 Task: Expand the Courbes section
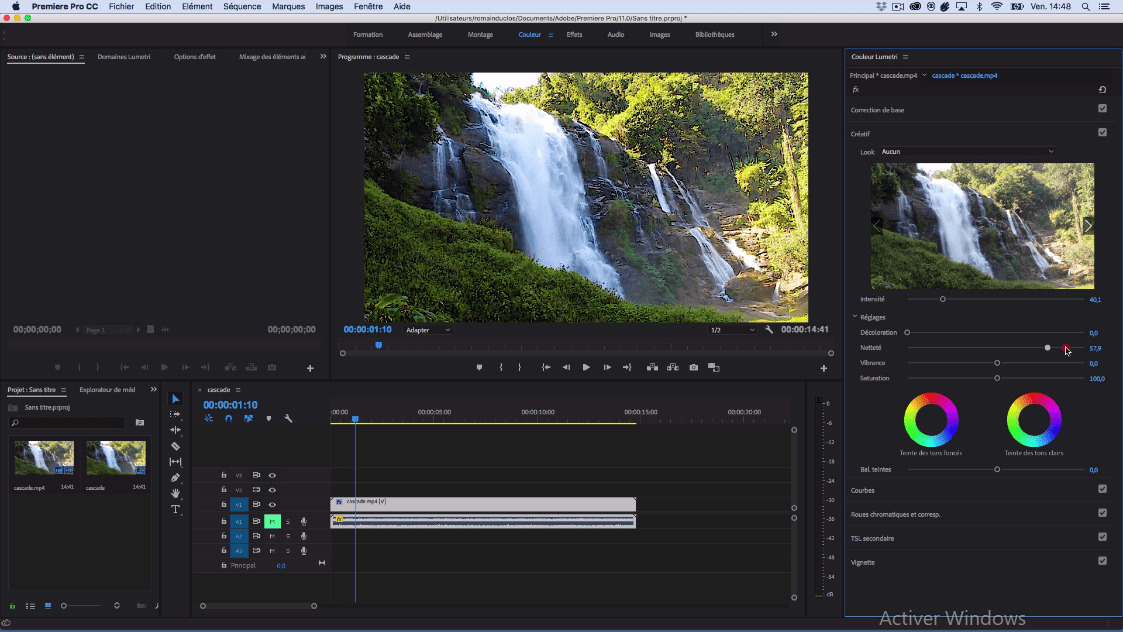point(863,490)
